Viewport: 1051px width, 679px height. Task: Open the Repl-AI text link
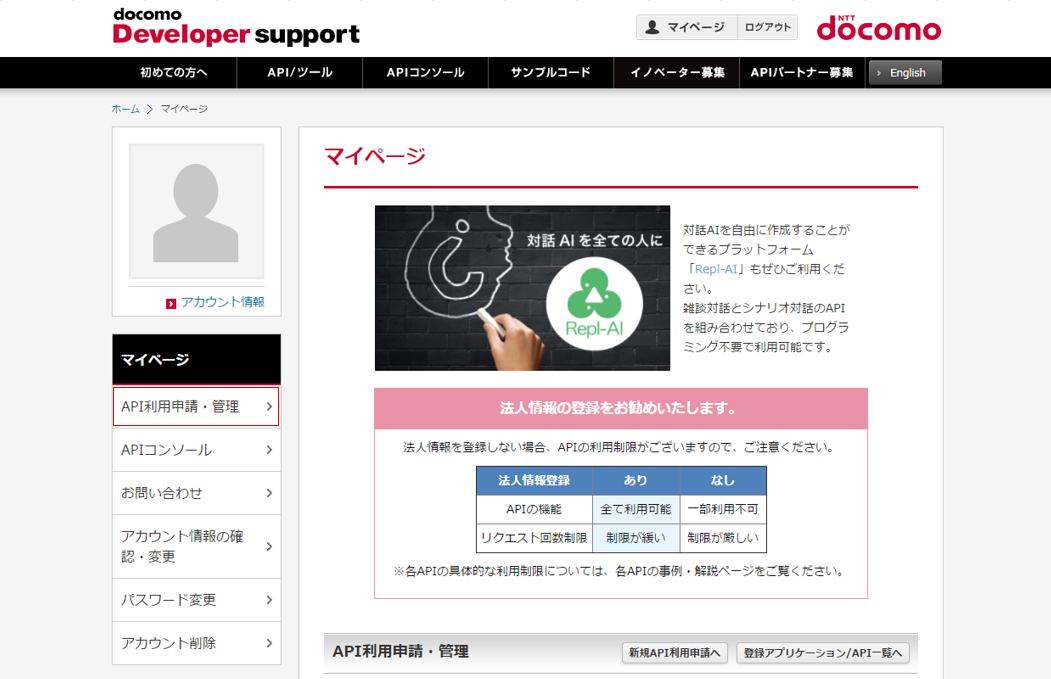(715, 269)
